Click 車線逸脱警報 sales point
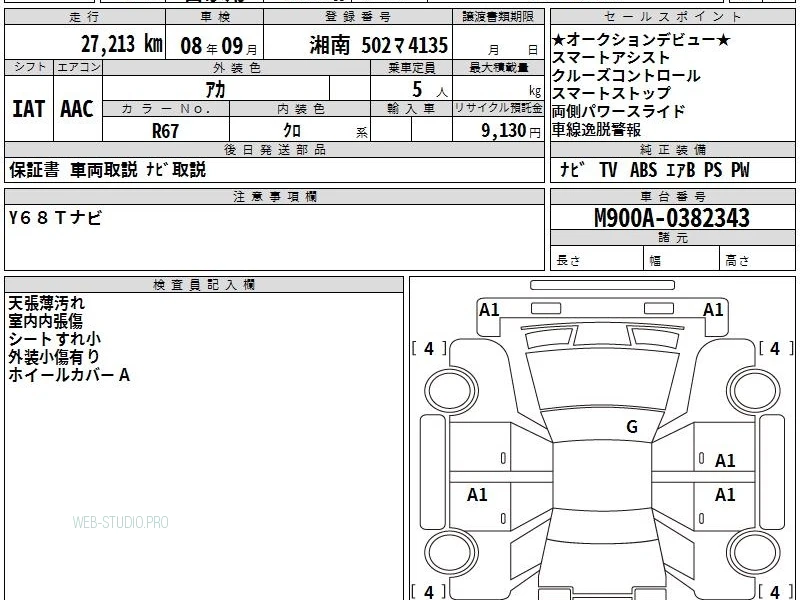The height and width of the screenshot is (600, 800). [x=596, y=130]
